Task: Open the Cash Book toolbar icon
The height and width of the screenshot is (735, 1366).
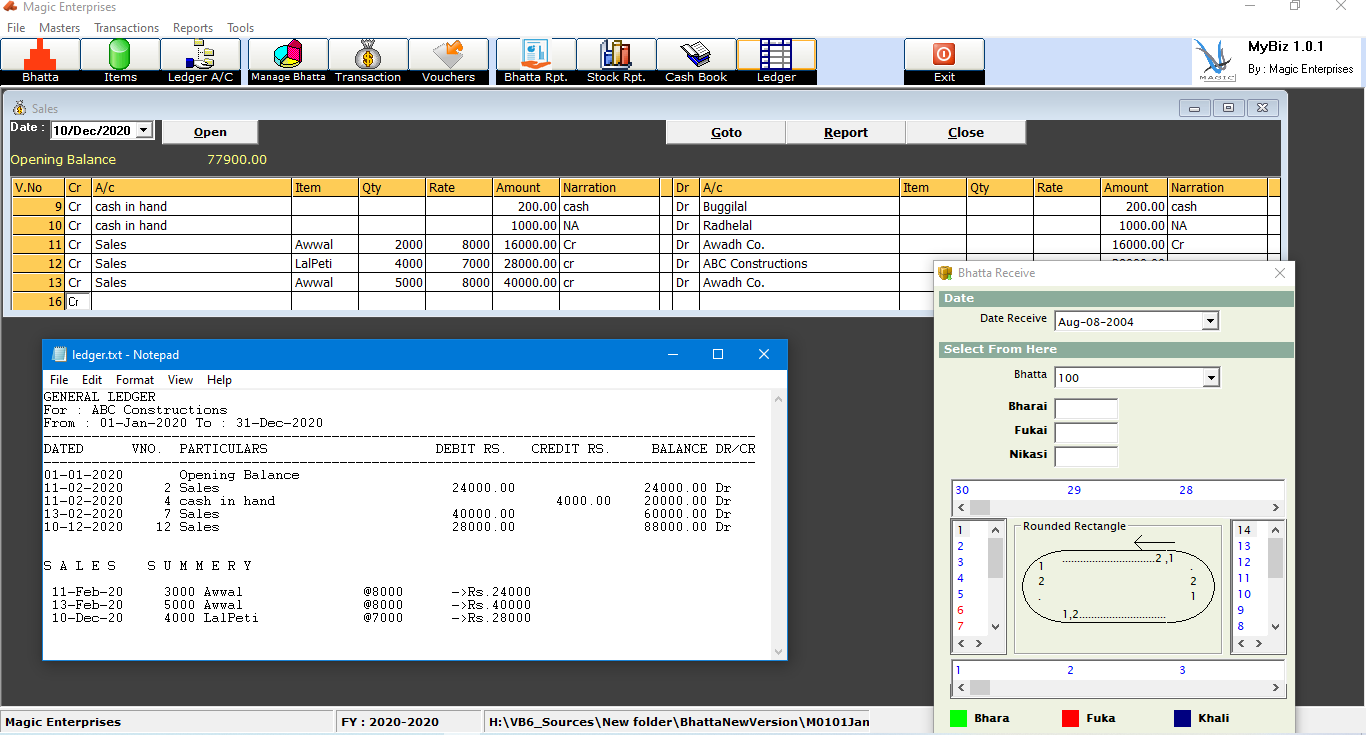Action: [x=696, y=61]
